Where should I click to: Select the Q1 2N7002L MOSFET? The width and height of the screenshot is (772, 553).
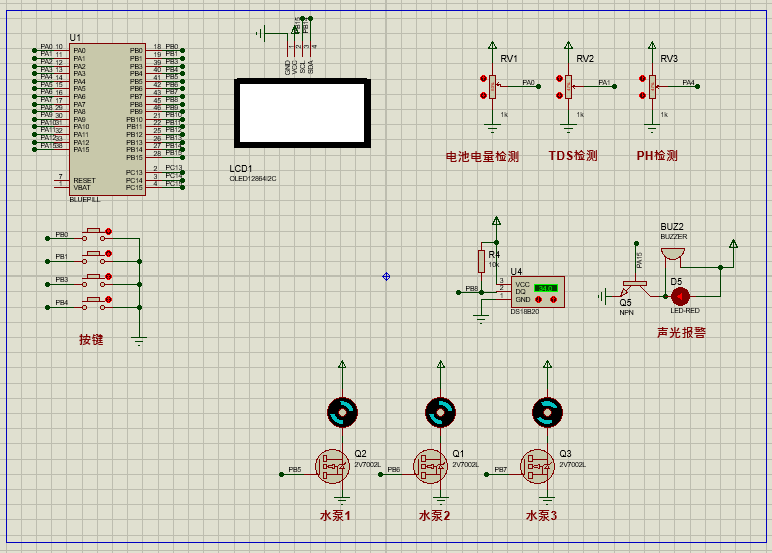click(x=430, y=466)
